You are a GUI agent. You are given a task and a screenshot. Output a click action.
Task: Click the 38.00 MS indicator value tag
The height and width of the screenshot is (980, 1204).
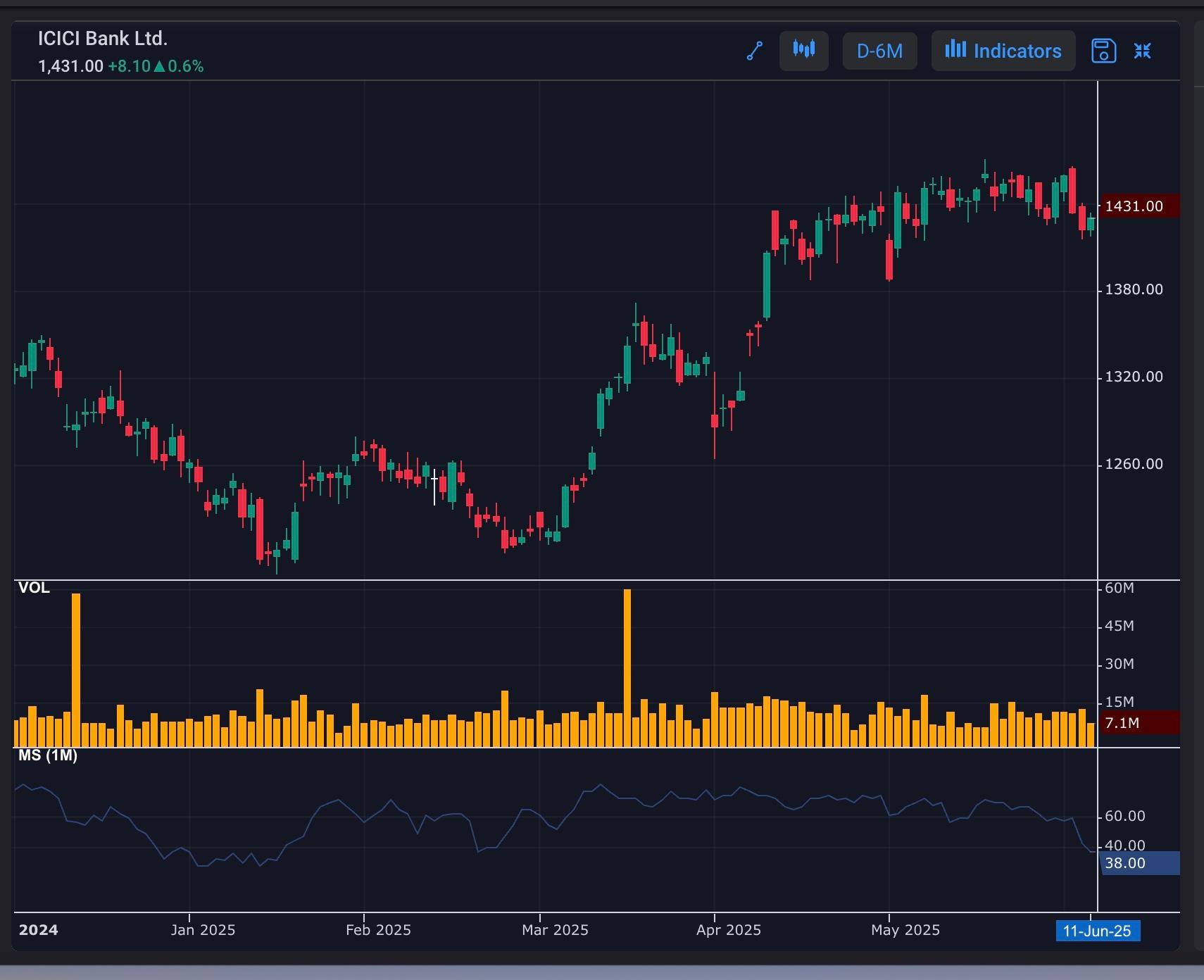pyautogui.click(x=1139, y=863)
